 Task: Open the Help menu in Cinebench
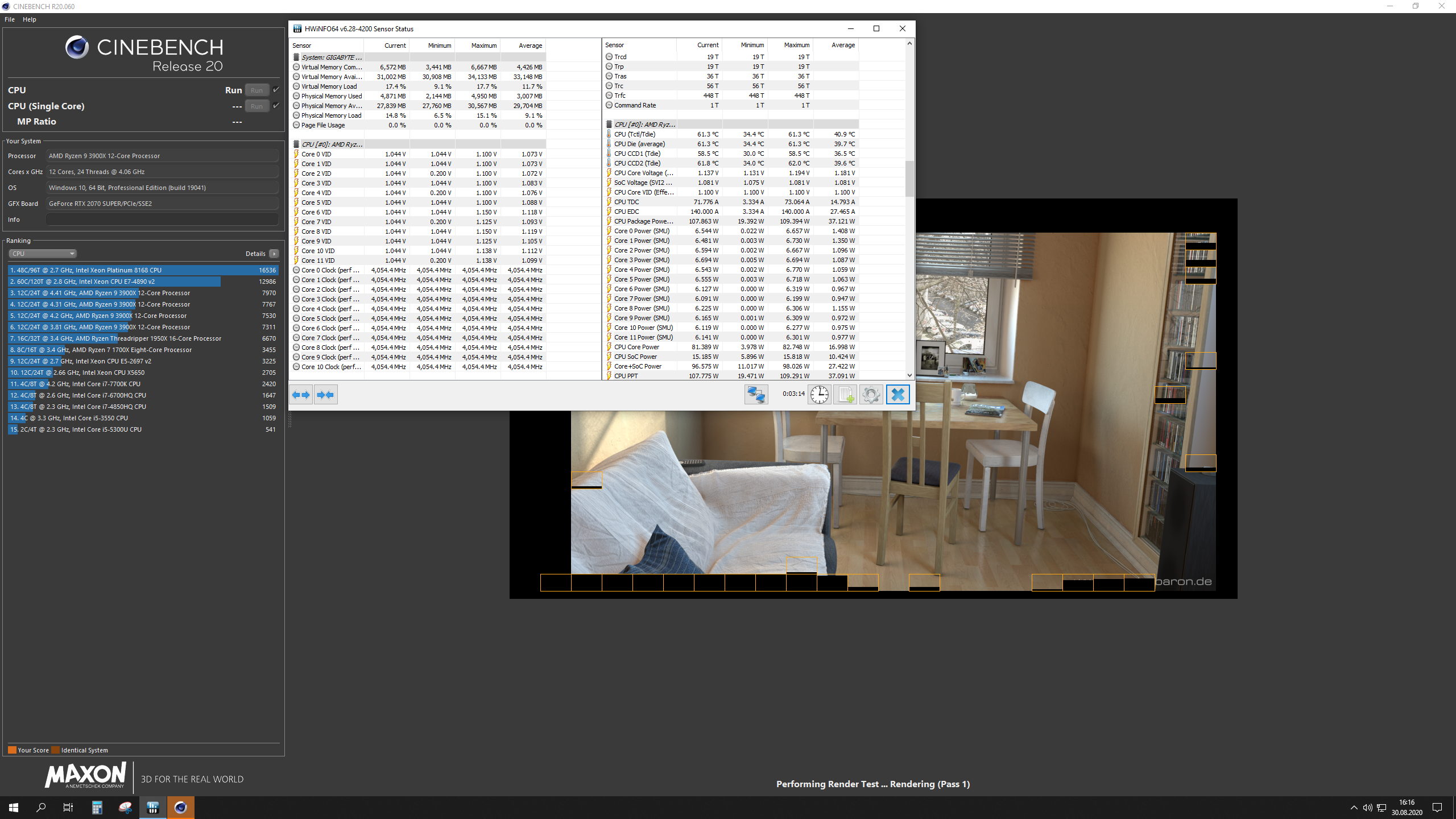click(x=30, y=19)
